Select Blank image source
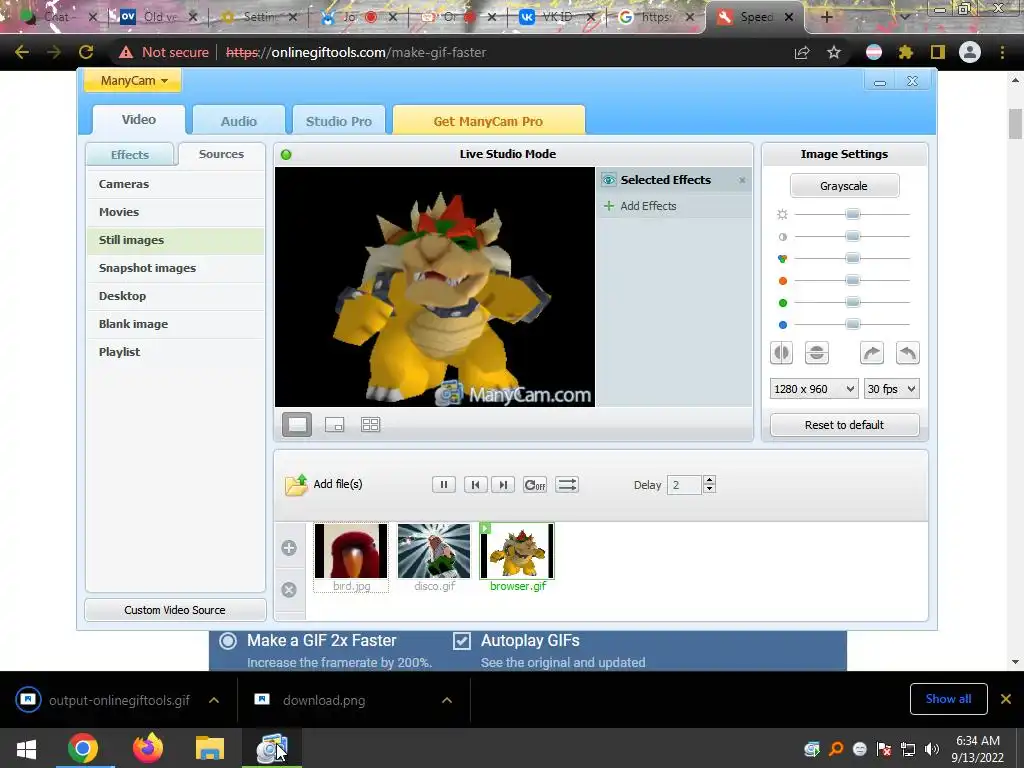Screen dimensions: 1024x768 pyautogui.click(x=176, y=325)
